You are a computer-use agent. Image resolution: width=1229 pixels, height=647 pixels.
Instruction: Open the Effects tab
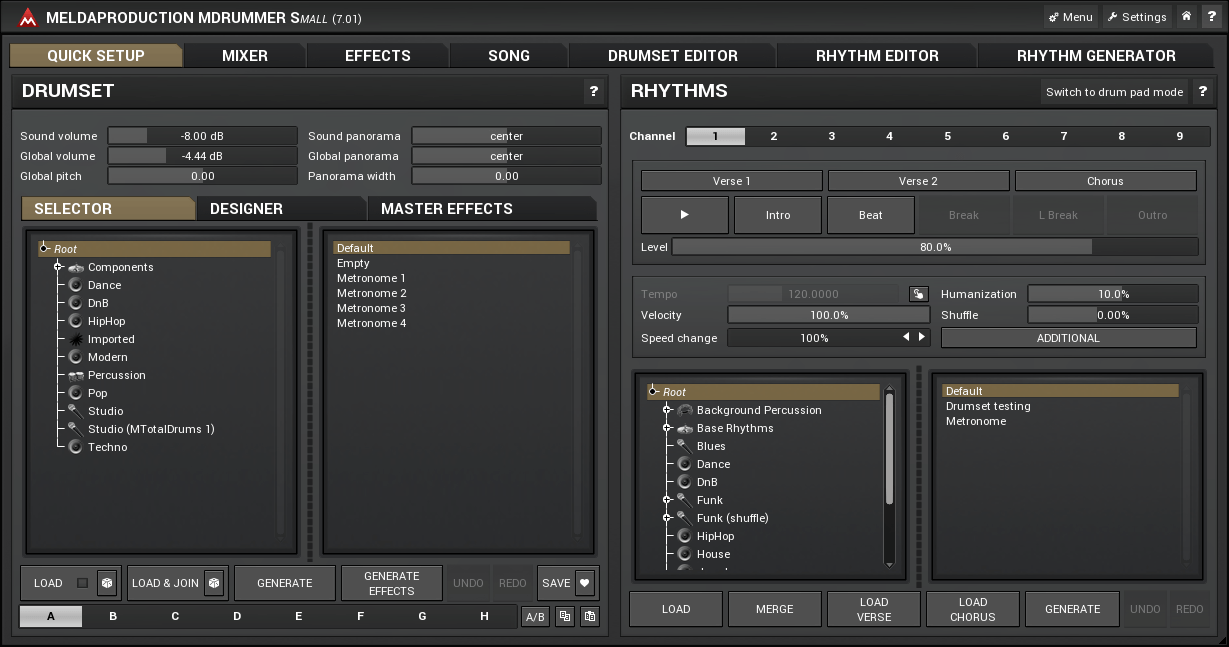pyautogui.click(x=378, y=56)
